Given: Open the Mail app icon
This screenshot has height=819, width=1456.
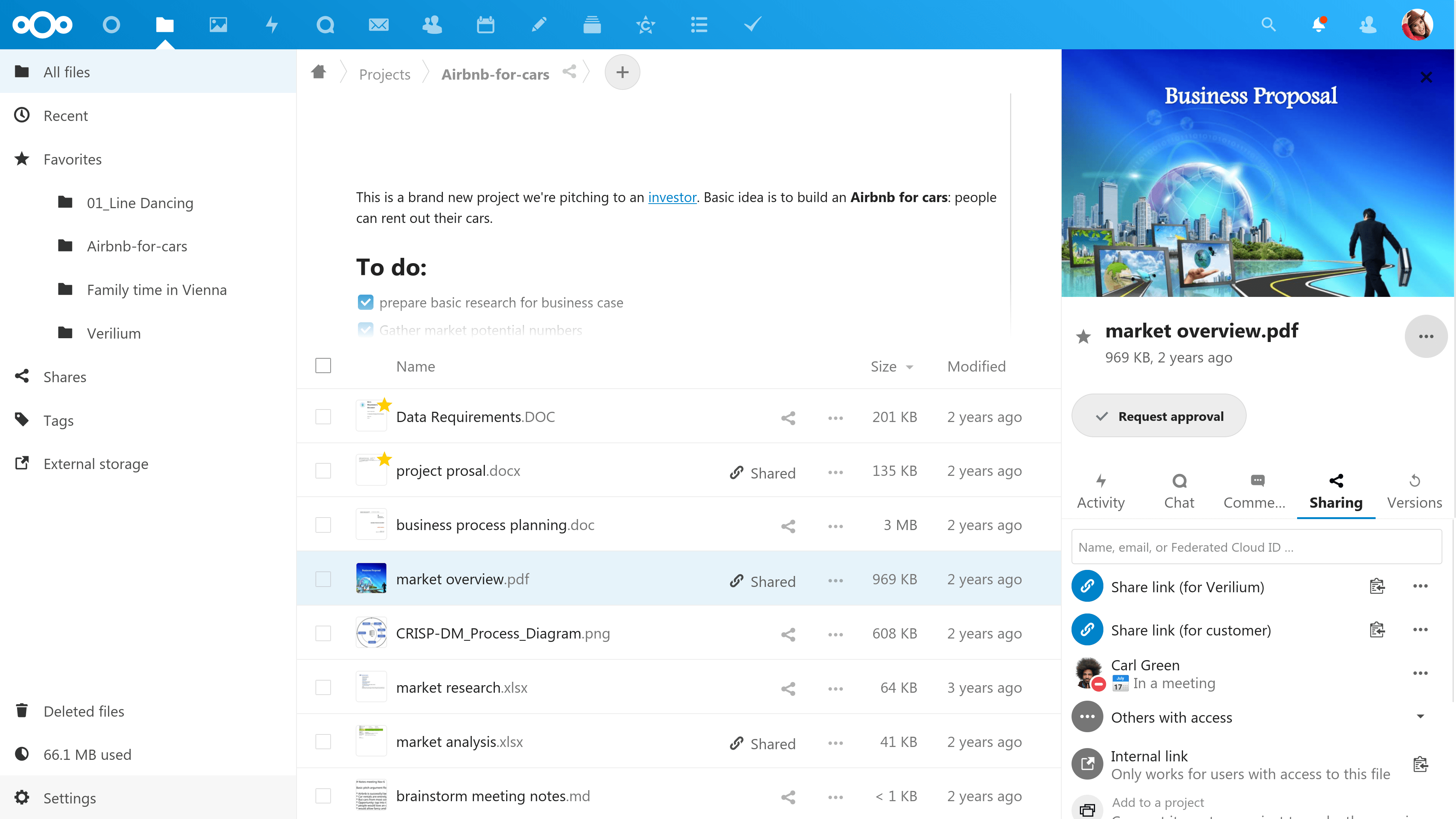Looking at the screenshot, I should pyautogui.click(x=378, y=25).
